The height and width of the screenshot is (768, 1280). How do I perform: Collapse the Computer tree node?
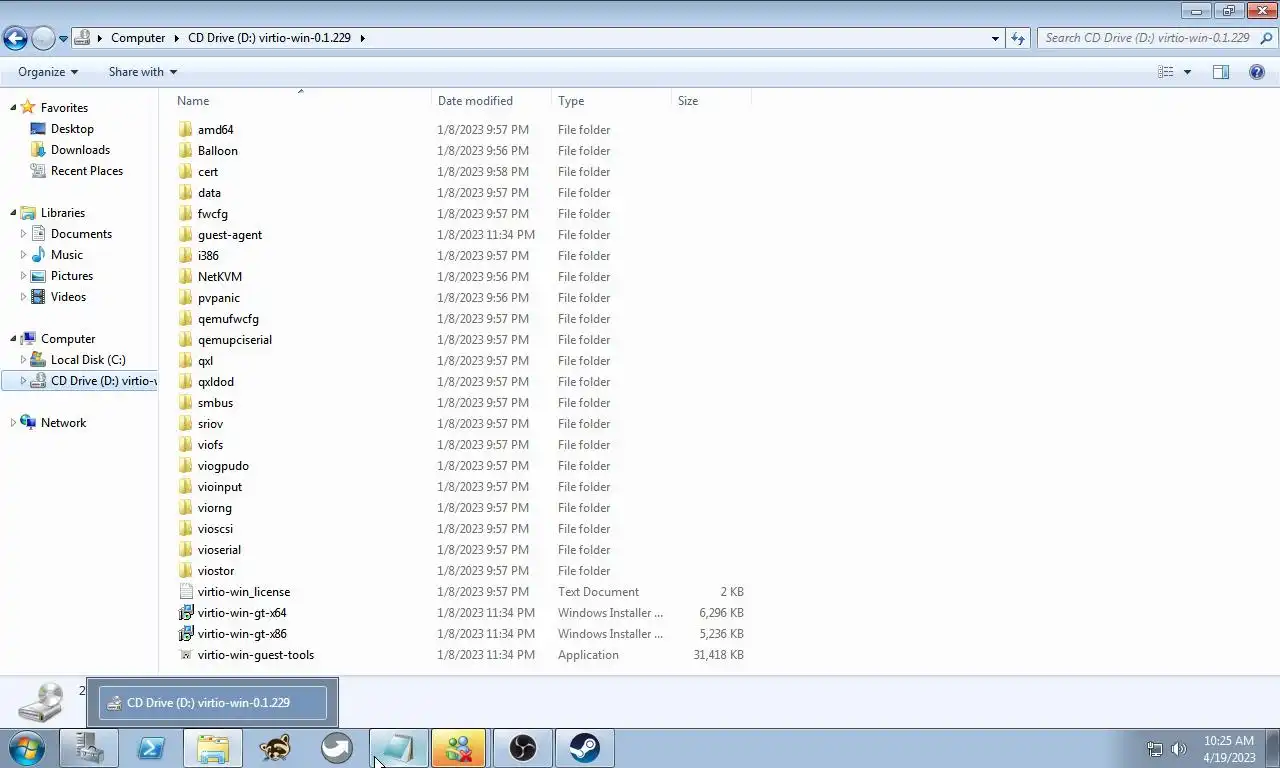pos(13,339)
